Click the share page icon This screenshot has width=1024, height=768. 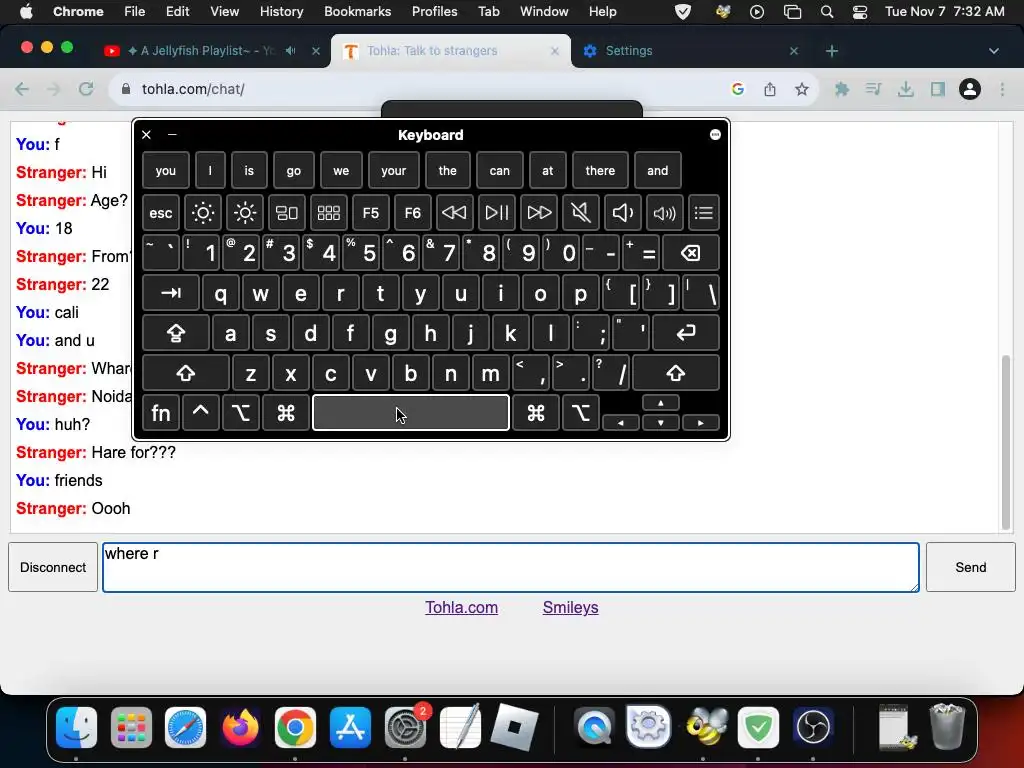click(770, 89)
